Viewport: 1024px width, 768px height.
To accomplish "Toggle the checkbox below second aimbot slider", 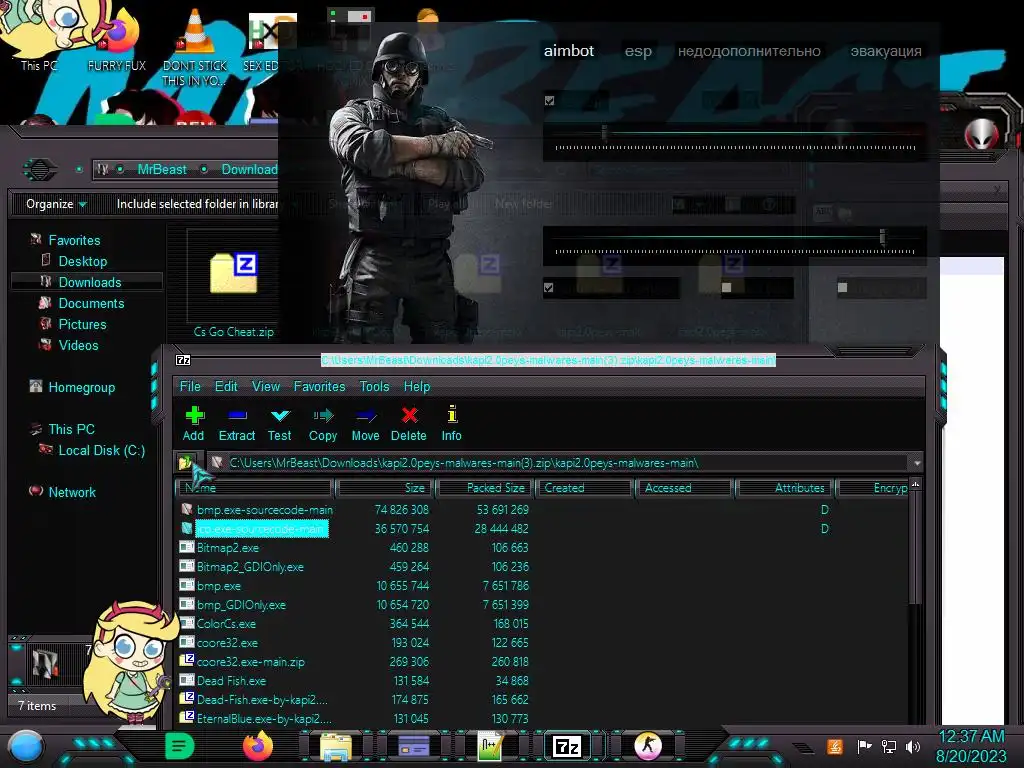I will (x=549, y=287).
